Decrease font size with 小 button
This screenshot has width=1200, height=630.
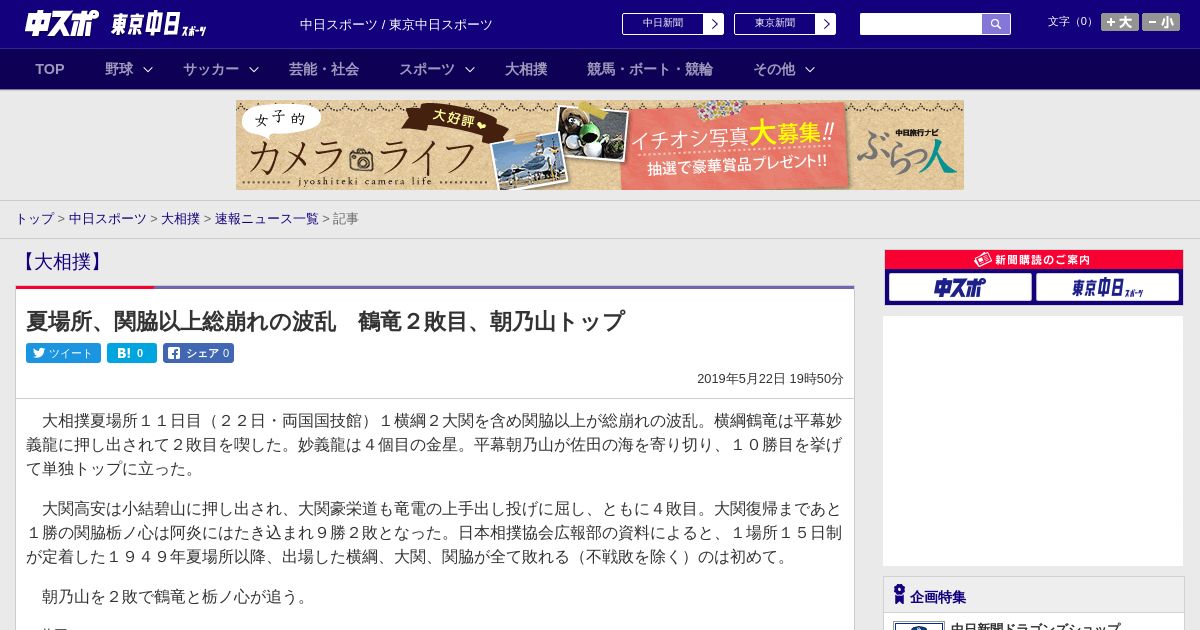point(1161,22)
